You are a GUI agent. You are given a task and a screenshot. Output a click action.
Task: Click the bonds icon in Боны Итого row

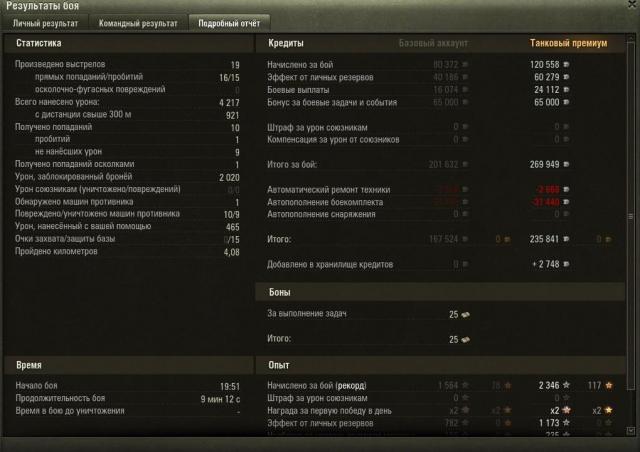[x=465, y=339]
